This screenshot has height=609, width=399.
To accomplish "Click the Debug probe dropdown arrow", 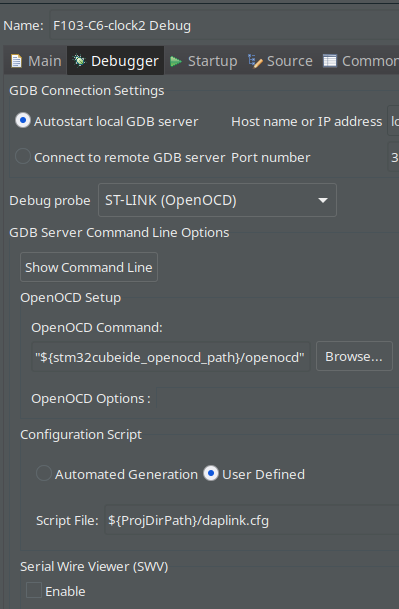I will click(322, 200).
